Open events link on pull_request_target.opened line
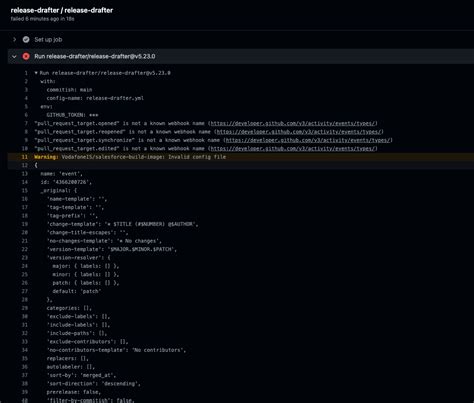Viewport: 474px width, 403px height. click(293, 123)
